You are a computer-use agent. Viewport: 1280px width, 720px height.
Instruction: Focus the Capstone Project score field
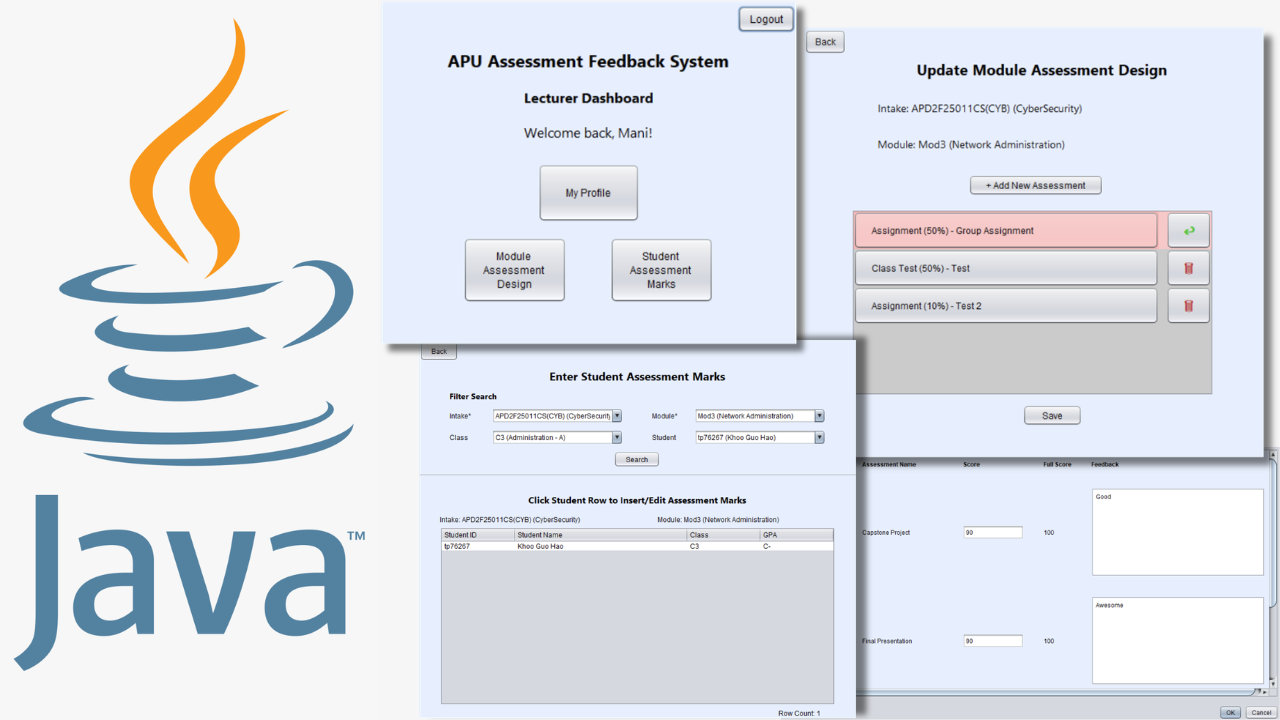coord(993,532)
